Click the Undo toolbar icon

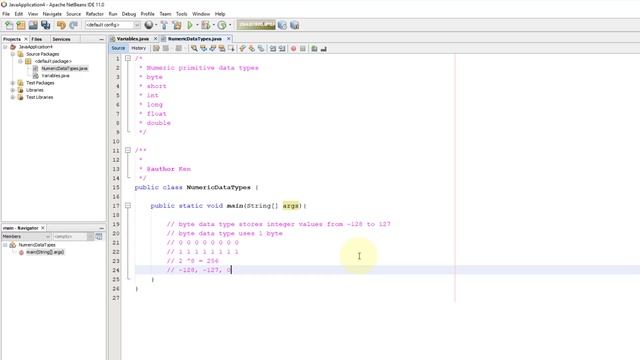coord(61,25)
